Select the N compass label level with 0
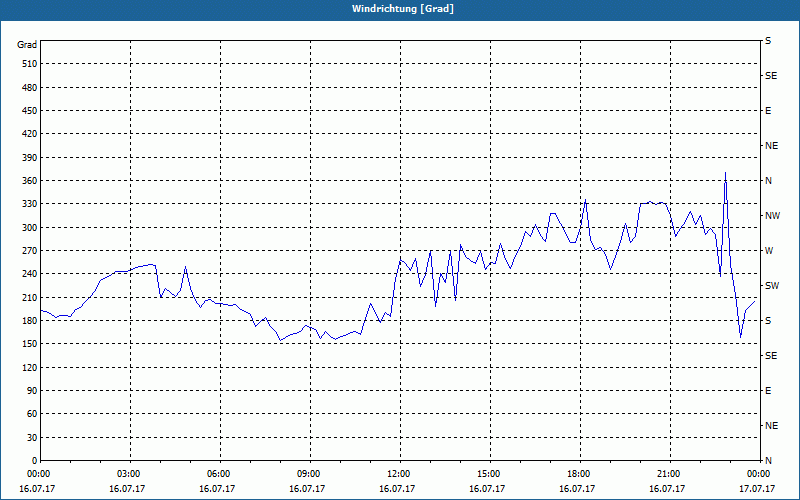The width and height of the screenshot is (800, 500). coord(768,460)
